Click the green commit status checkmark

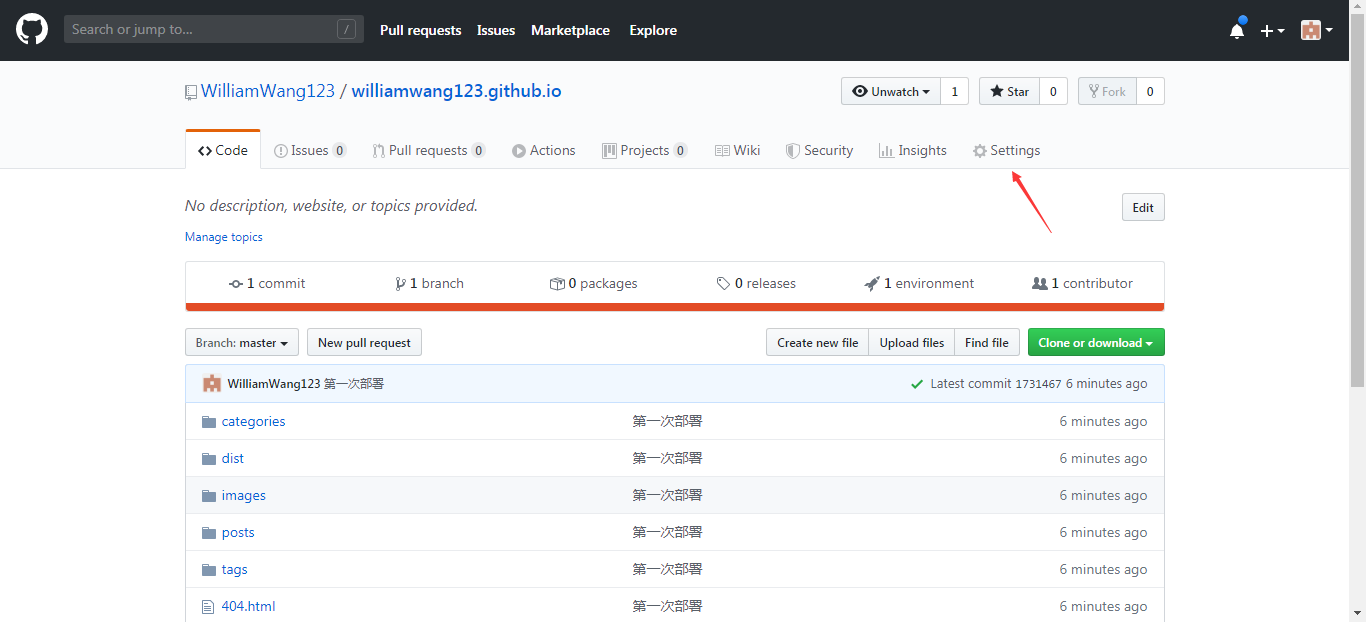[x=917, y=384]
